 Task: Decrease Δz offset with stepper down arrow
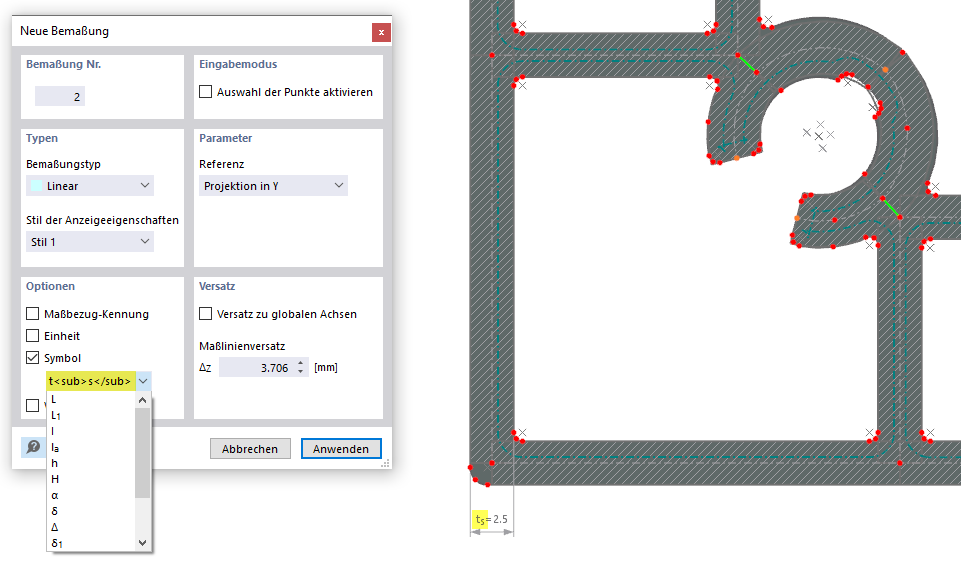tap(300, 372)
